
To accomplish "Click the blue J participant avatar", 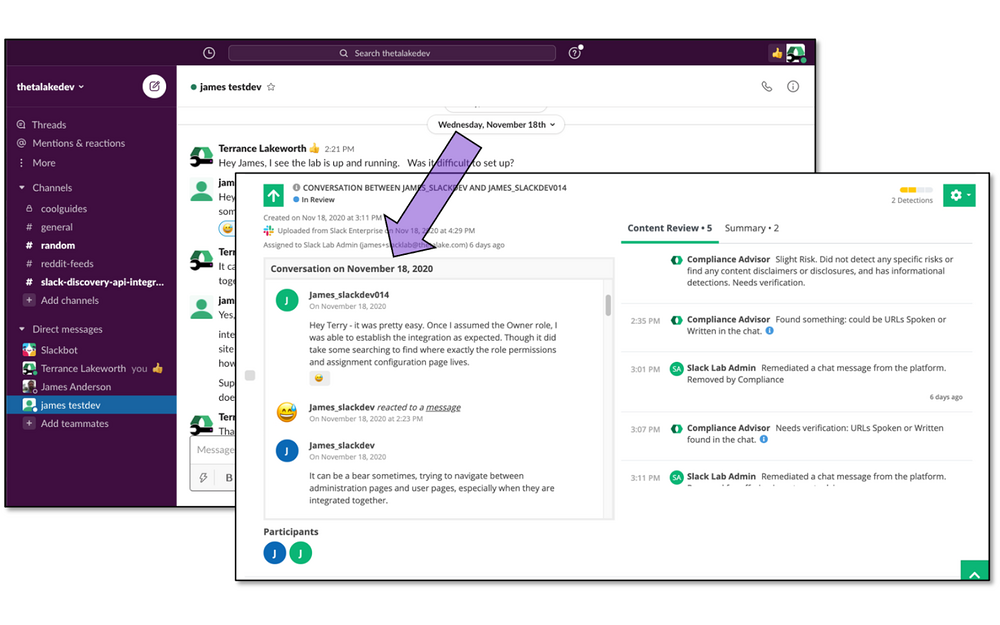I will [x=275, y=553].
